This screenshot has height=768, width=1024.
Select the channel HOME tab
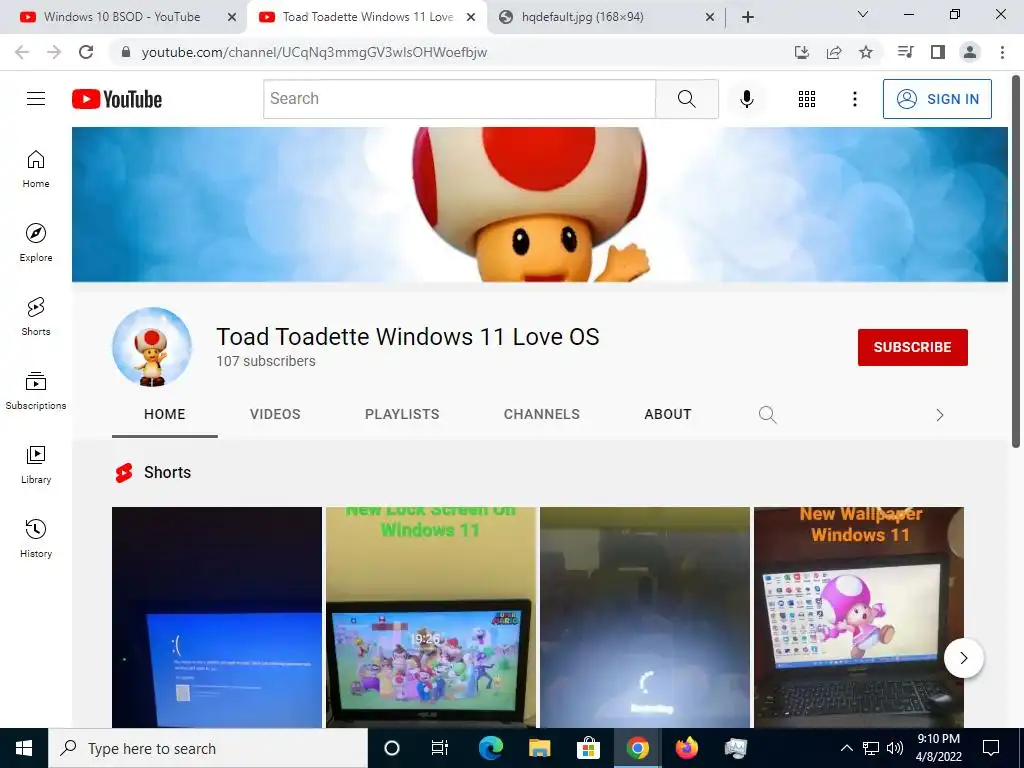[x=165, y=415]
